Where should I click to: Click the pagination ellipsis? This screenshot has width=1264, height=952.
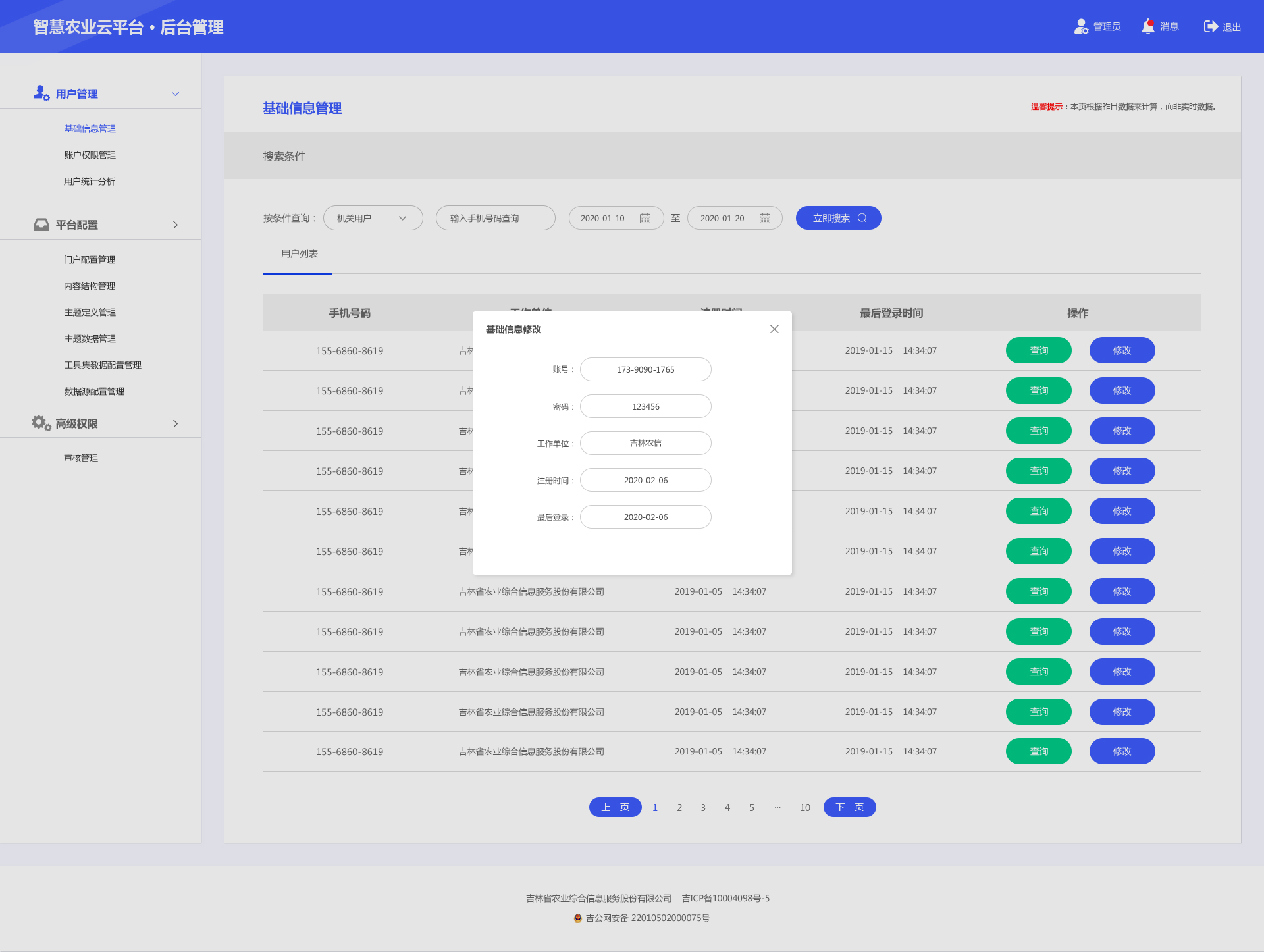click(x=777, y=807)
